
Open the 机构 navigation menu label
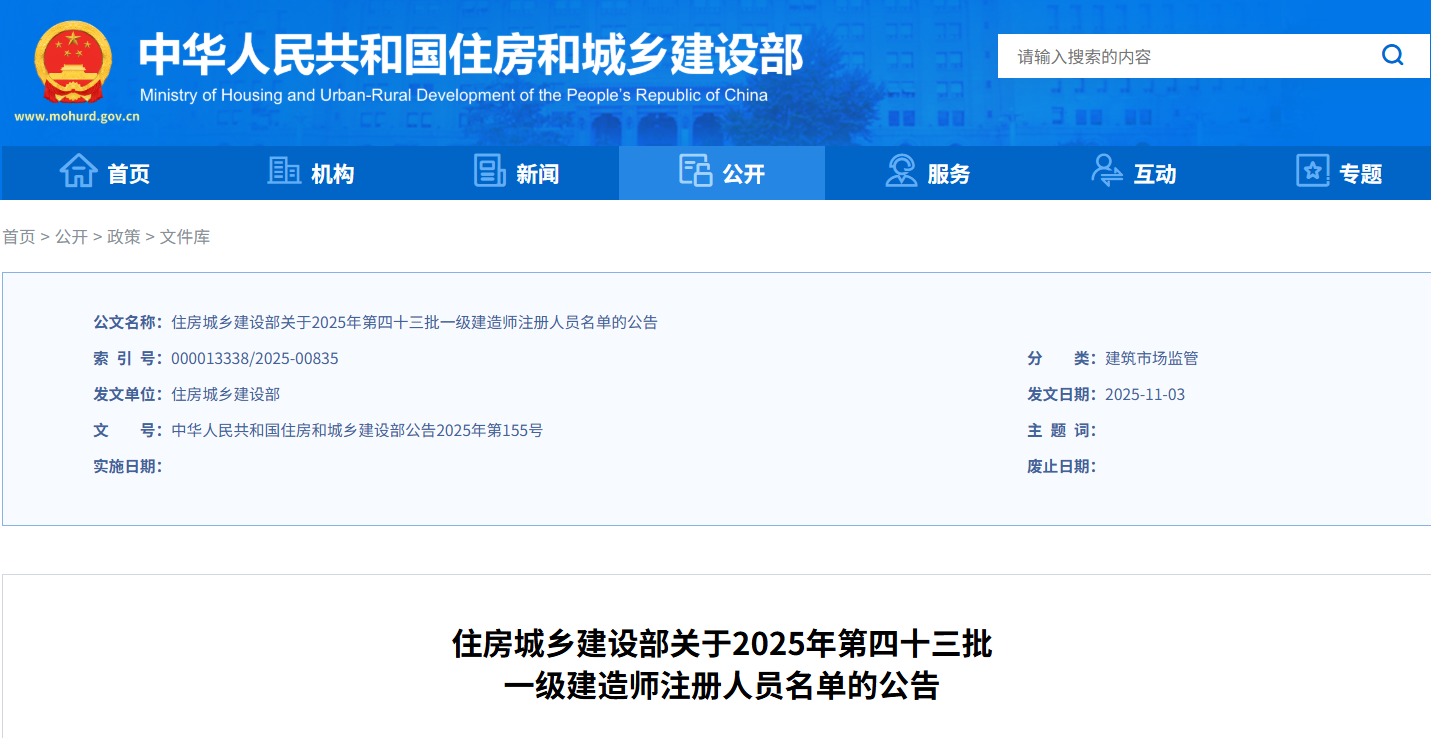coord(332,174)
